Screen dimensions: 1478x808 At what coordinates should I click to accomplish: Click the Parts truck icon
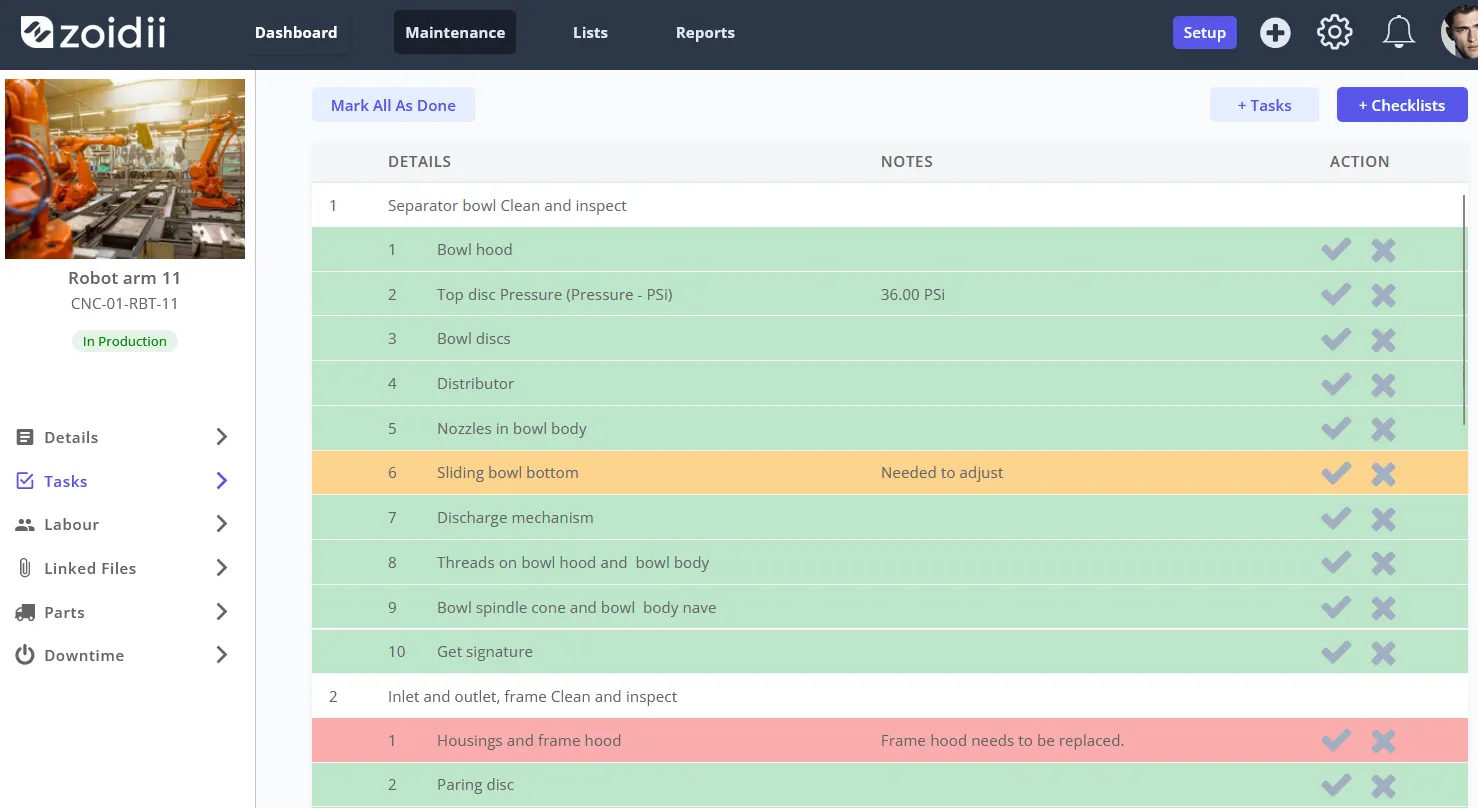pos(25,612)
